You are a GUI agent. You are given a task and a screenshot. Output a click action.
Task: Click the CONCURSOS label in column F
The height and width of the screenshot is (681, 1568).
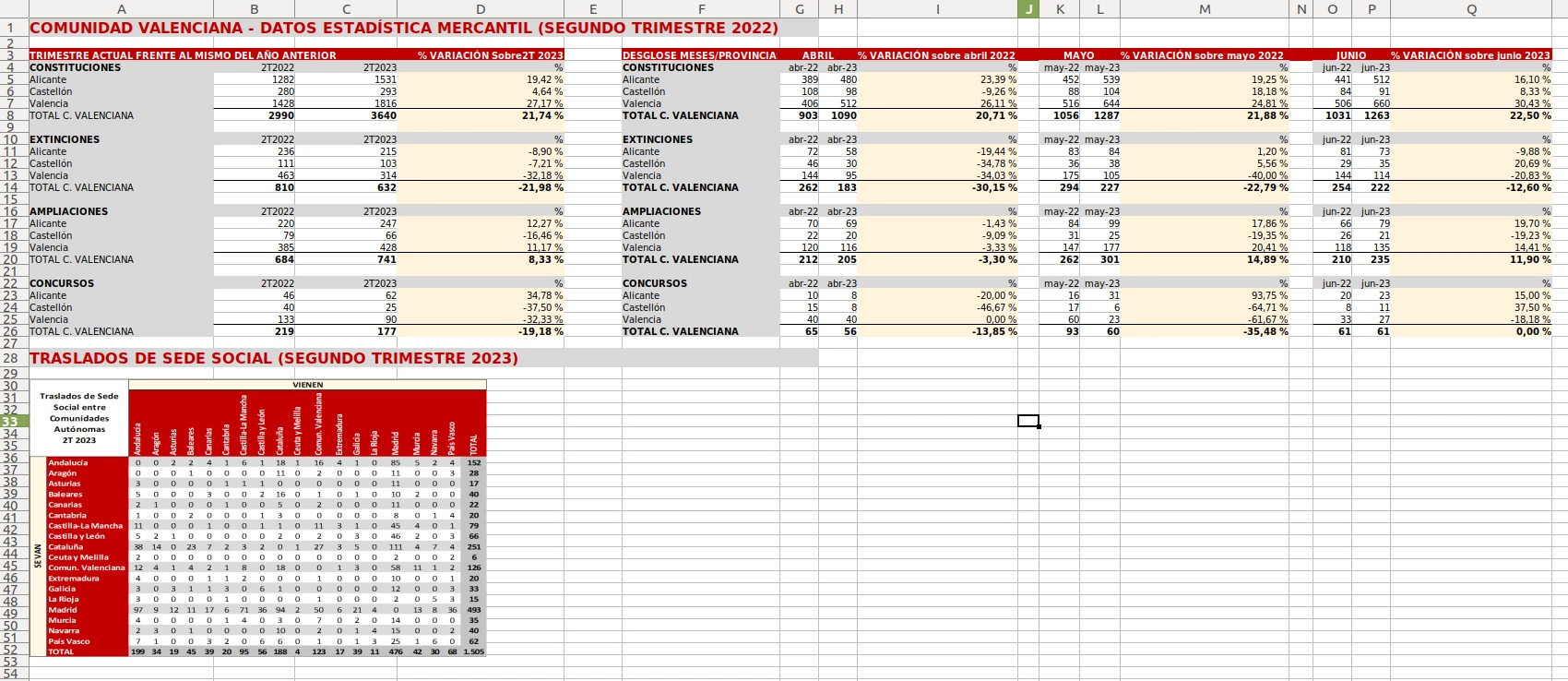(655, 283)
